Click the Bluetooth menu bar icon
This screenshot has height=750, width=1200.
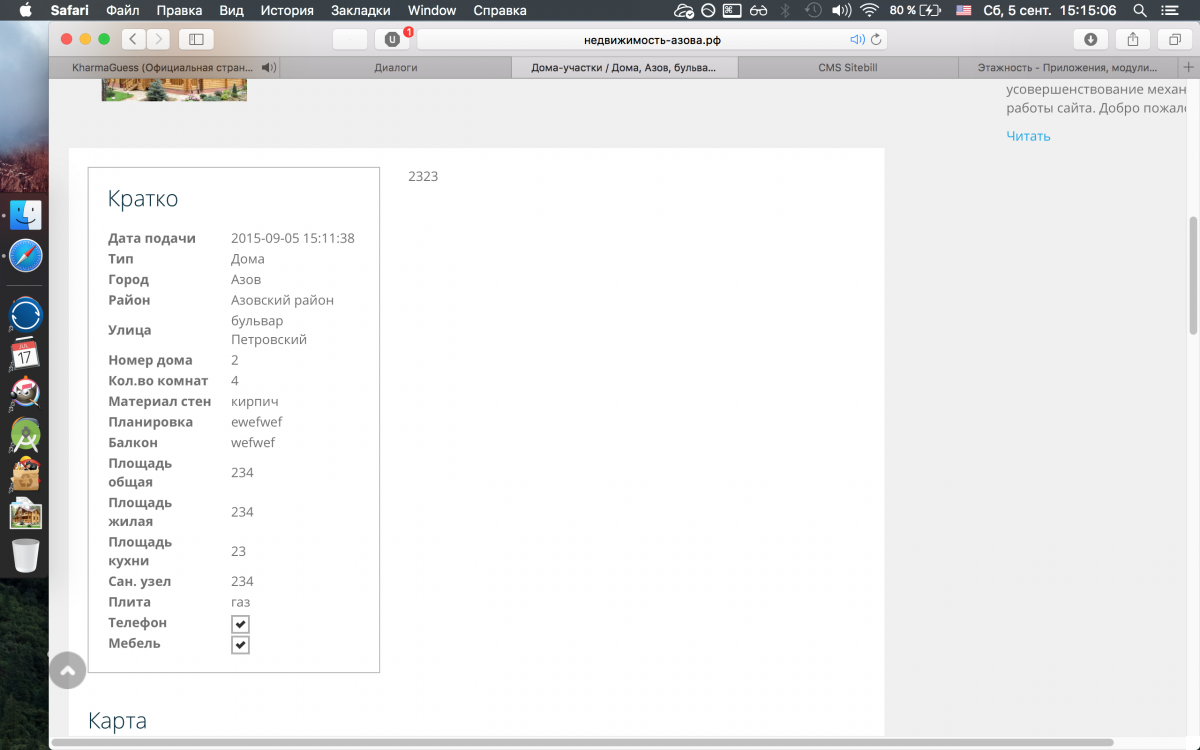click(785, 10)
